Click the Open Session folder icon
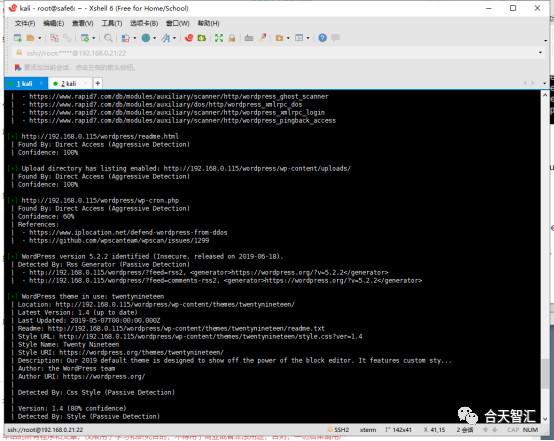The height and width of the screenshot is (441, 554). point(31,38)
